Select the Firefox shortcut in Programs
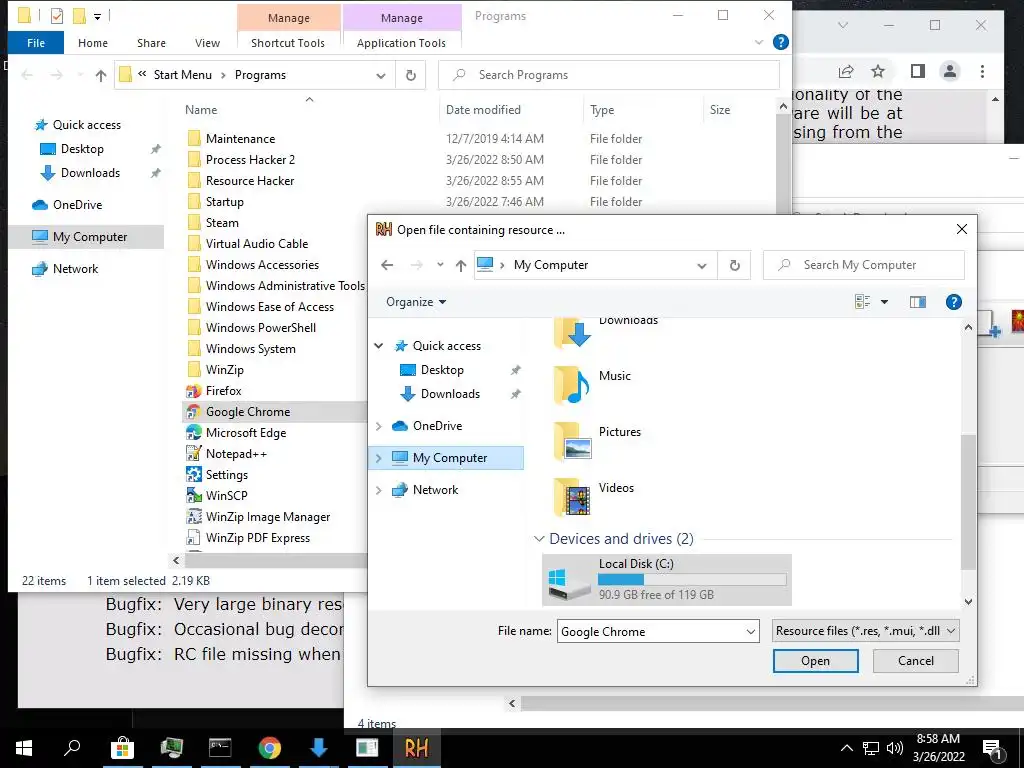Image resolution: width=1024 pixels, height=768 pixels. click(x=223, y=391)
